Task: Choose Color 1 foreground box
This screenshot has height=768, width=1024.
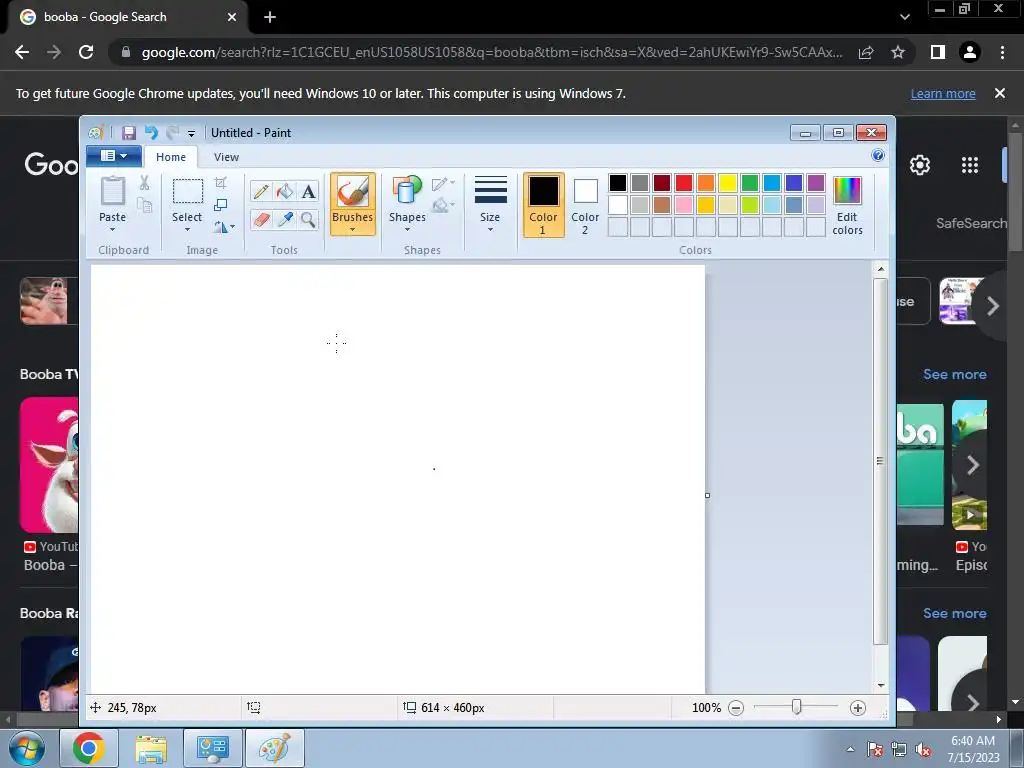Action: click(543, 204)
